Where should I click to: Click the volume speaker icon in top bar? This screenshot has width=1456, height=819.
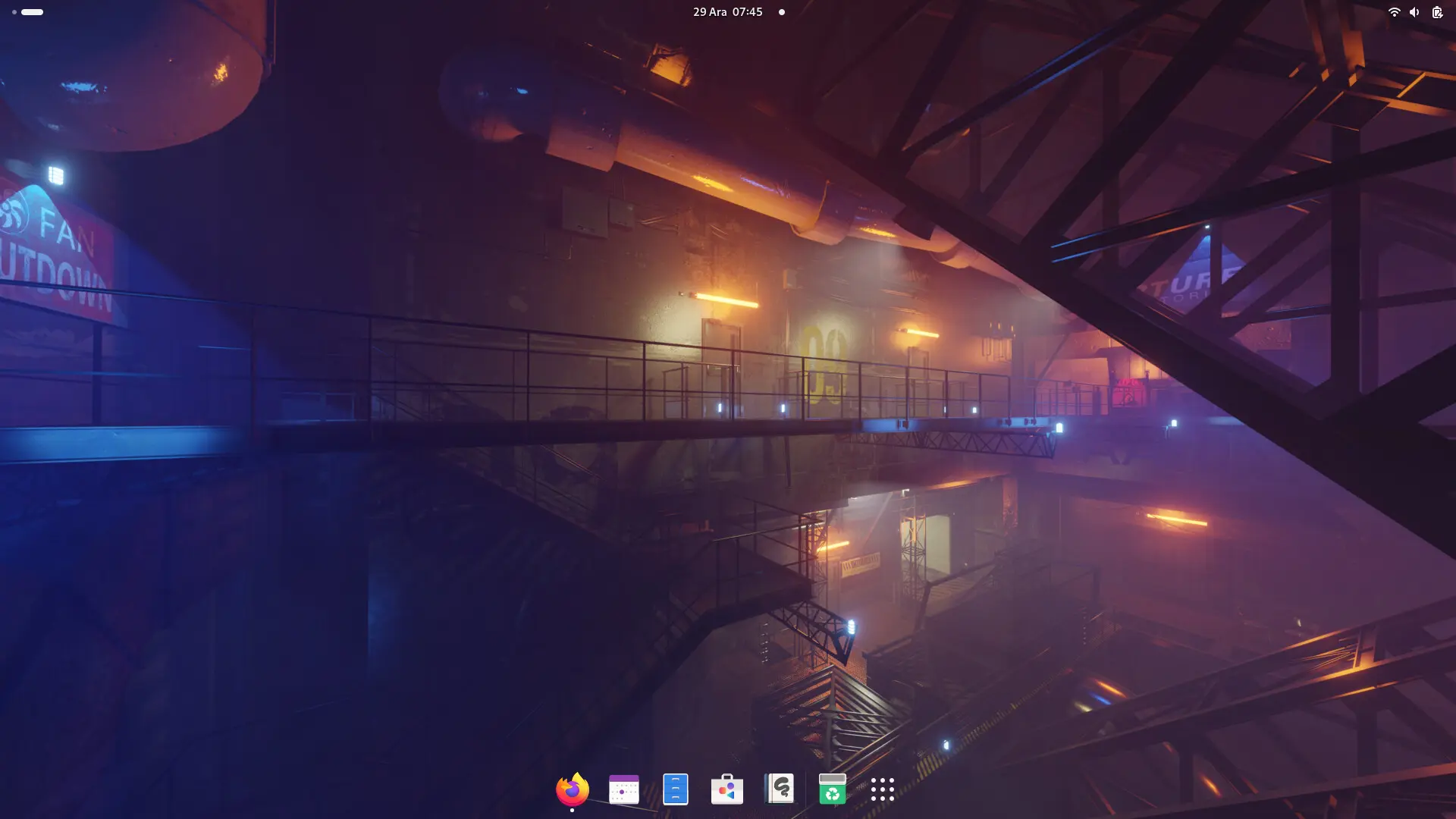[x=1414, y=12]
